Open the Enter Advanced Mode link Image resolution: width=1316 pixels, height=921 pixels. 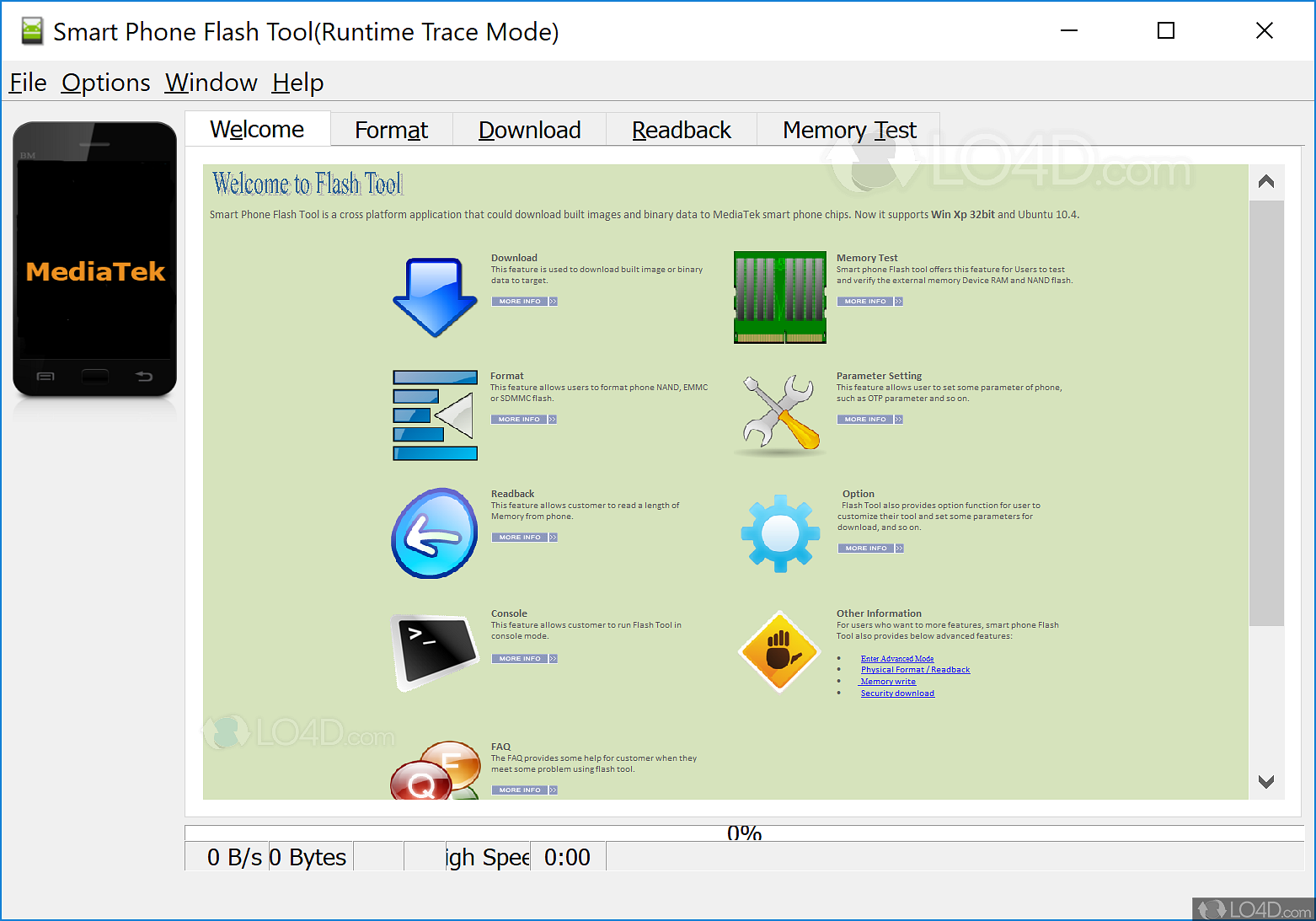(x=897, y=659)
